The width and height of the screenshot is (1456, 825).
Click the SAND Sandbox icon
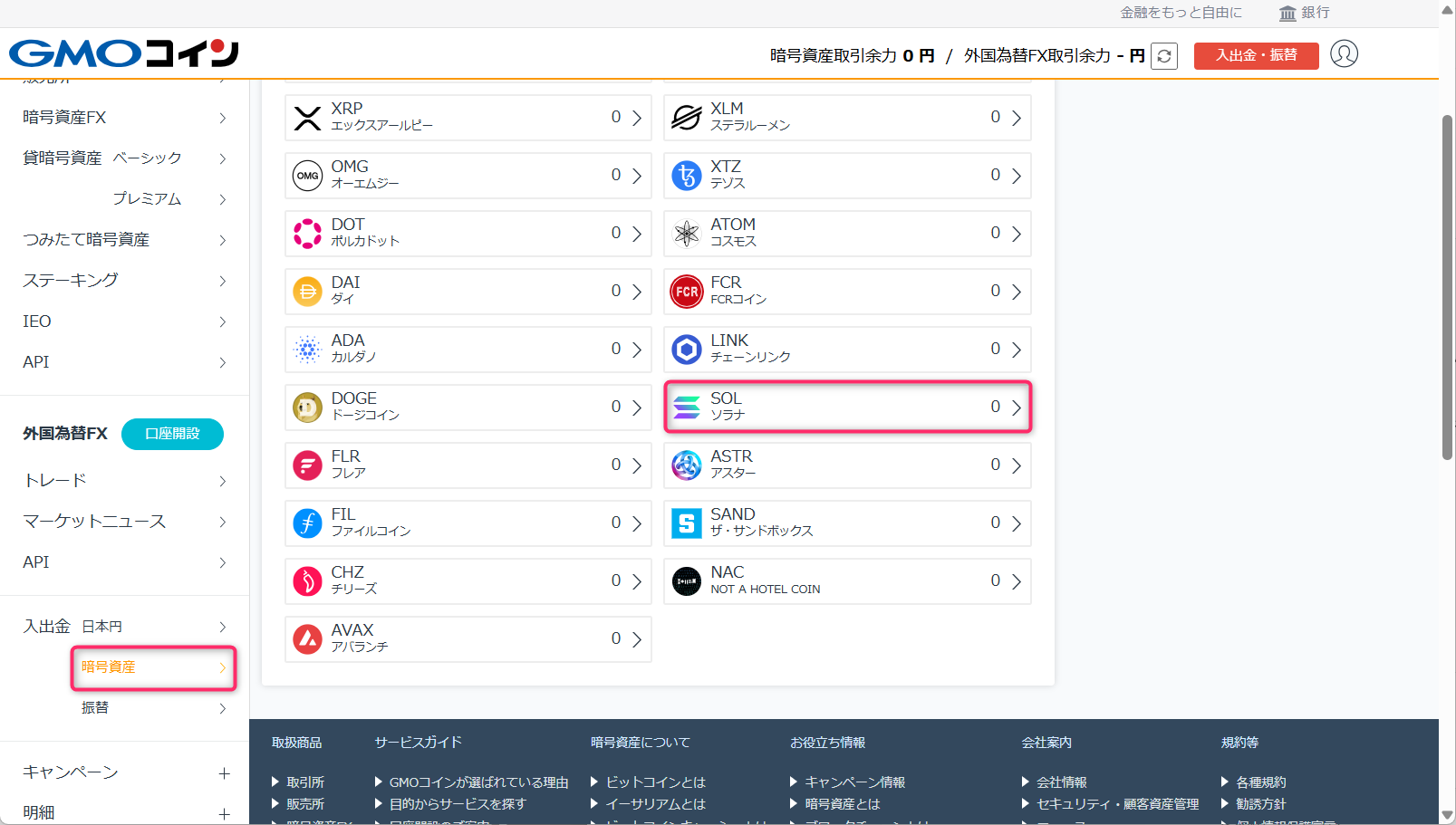coord(686,523)
